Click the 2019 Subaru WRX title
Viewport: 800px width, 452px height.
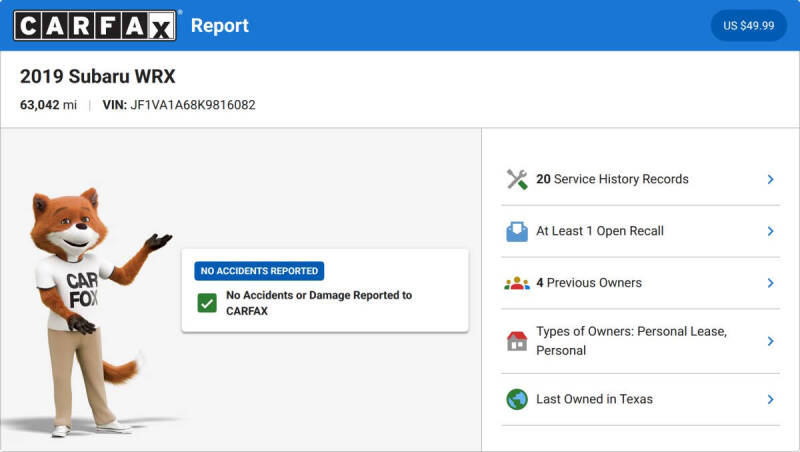97,77
